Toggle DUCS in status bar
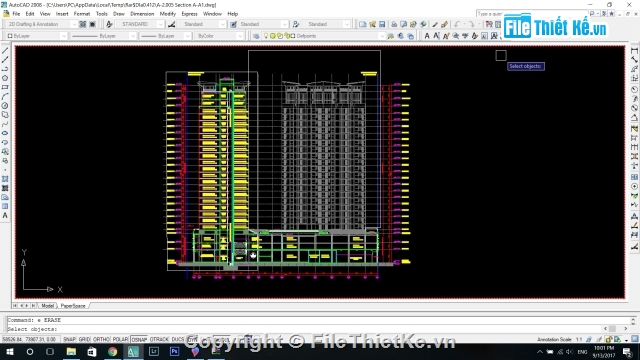 [x=178, y=340]
